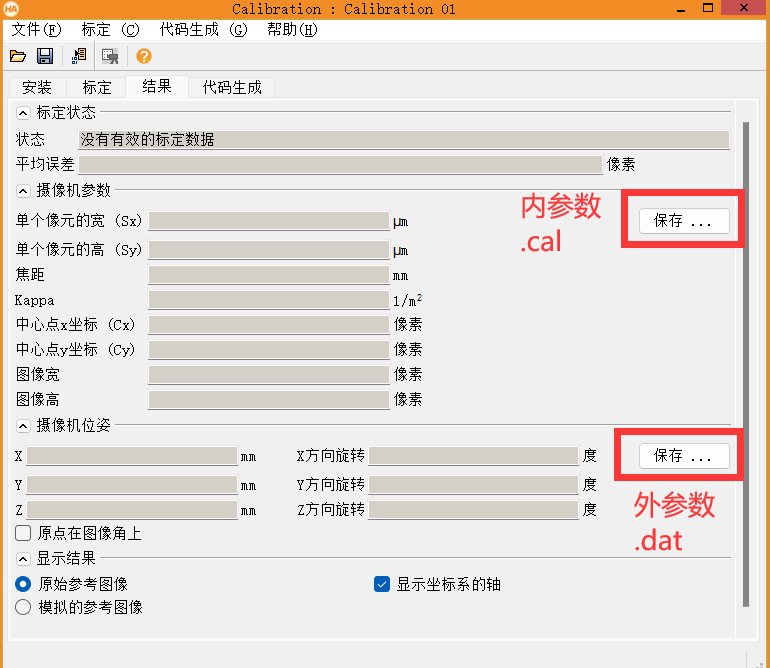Maximize the Calibration window
This screenshot has width=770, height=668.
click(x=709, y=9)
